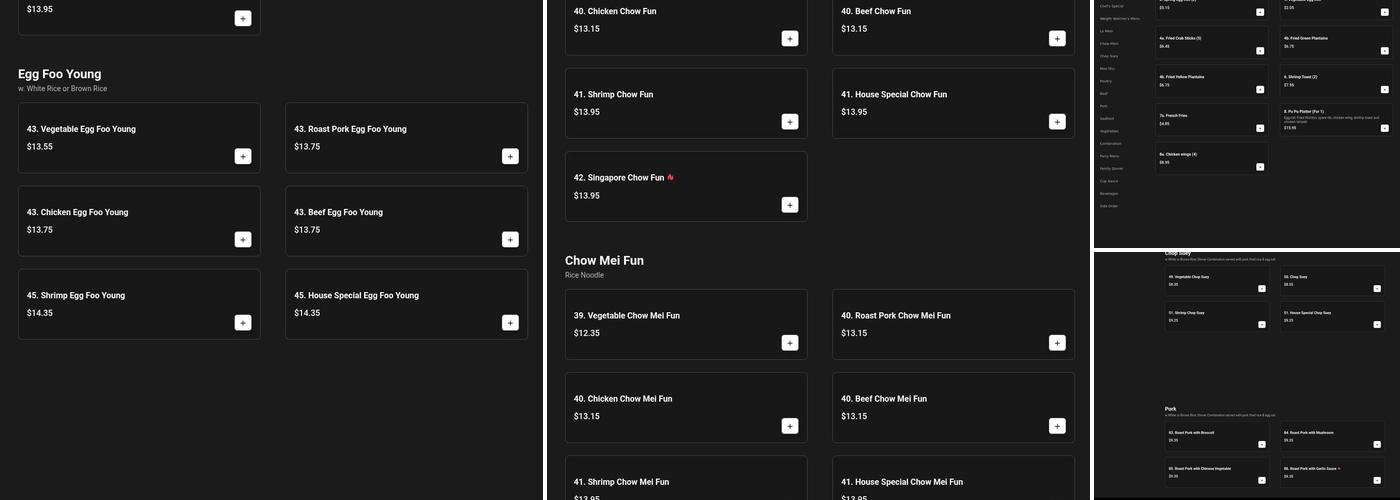Add Shrimp Chow Fun to cart
1400x500 pixels.
click(790, 122)
